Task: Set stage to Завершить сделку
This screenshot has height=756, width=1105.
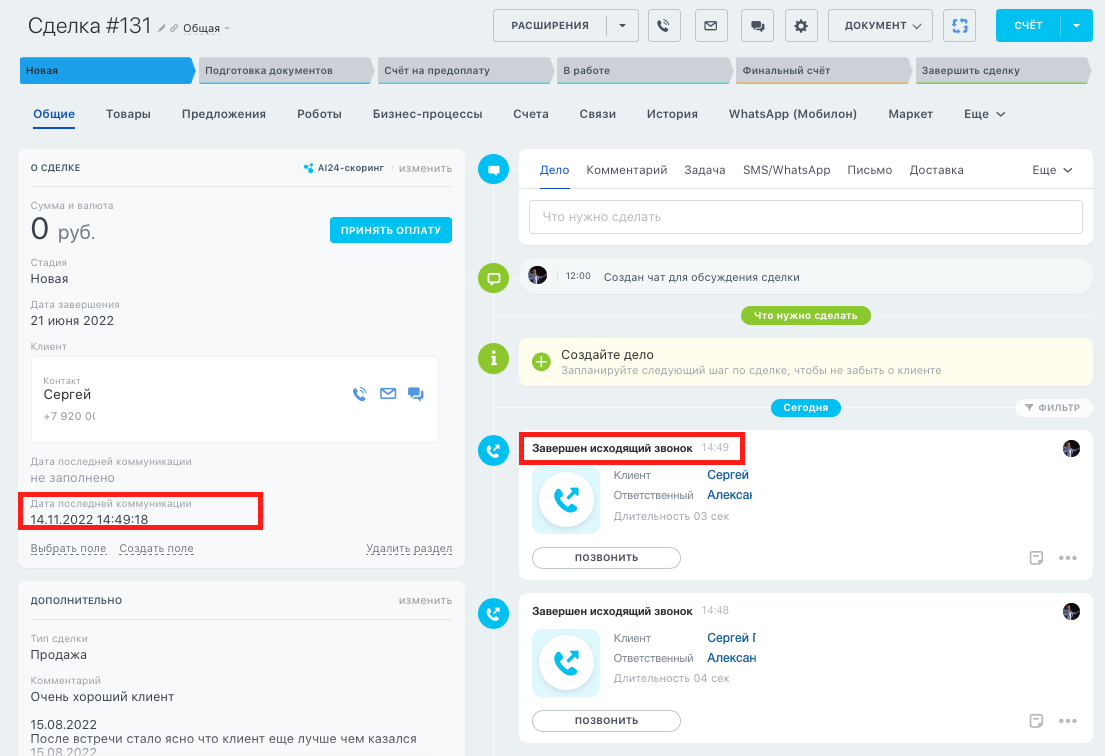Action: 1002,70
